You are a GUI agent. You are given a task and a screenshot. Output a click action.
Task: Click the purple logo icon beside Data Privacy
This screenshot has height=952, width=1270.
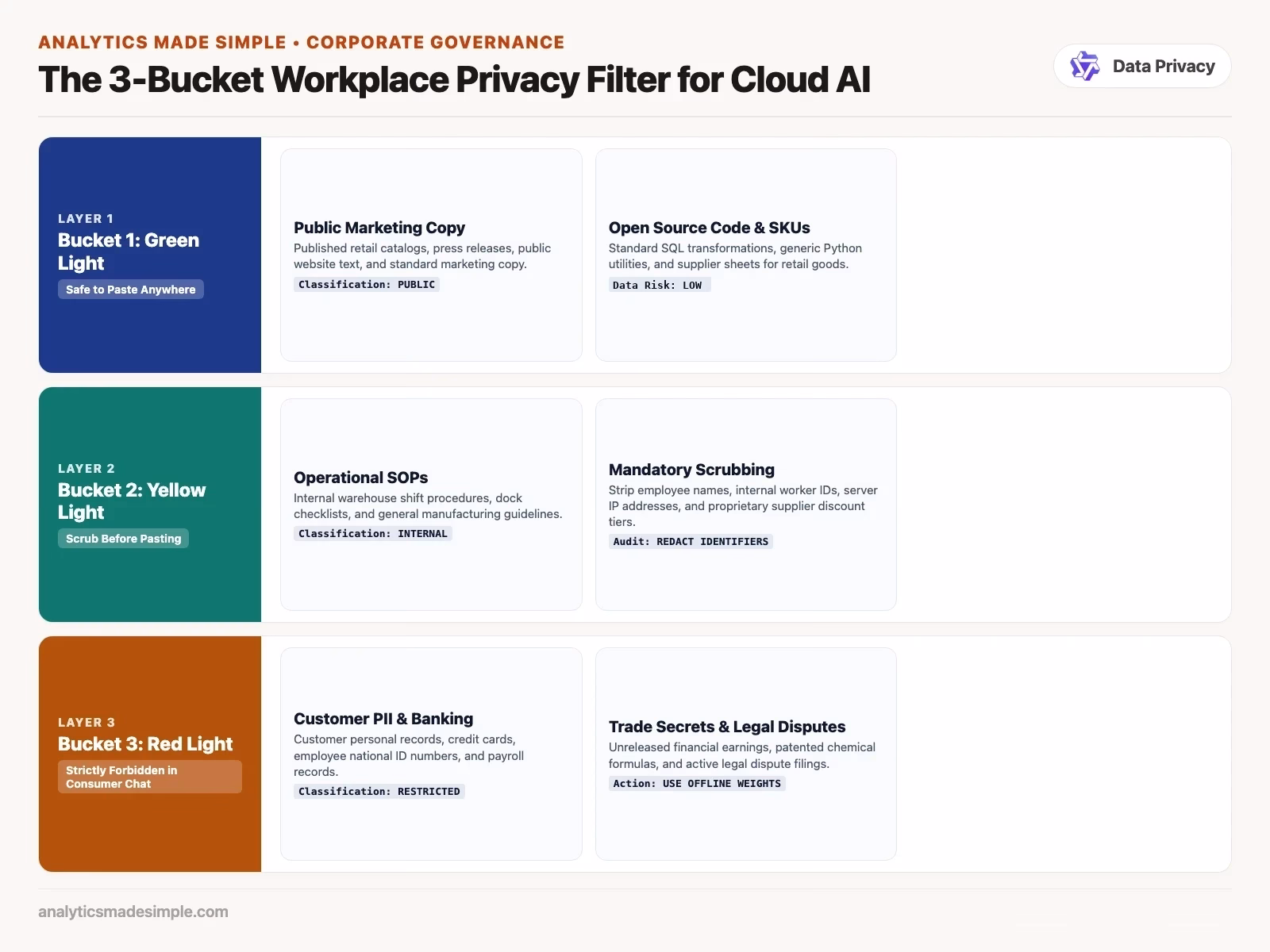click(x=1084, y=66)
